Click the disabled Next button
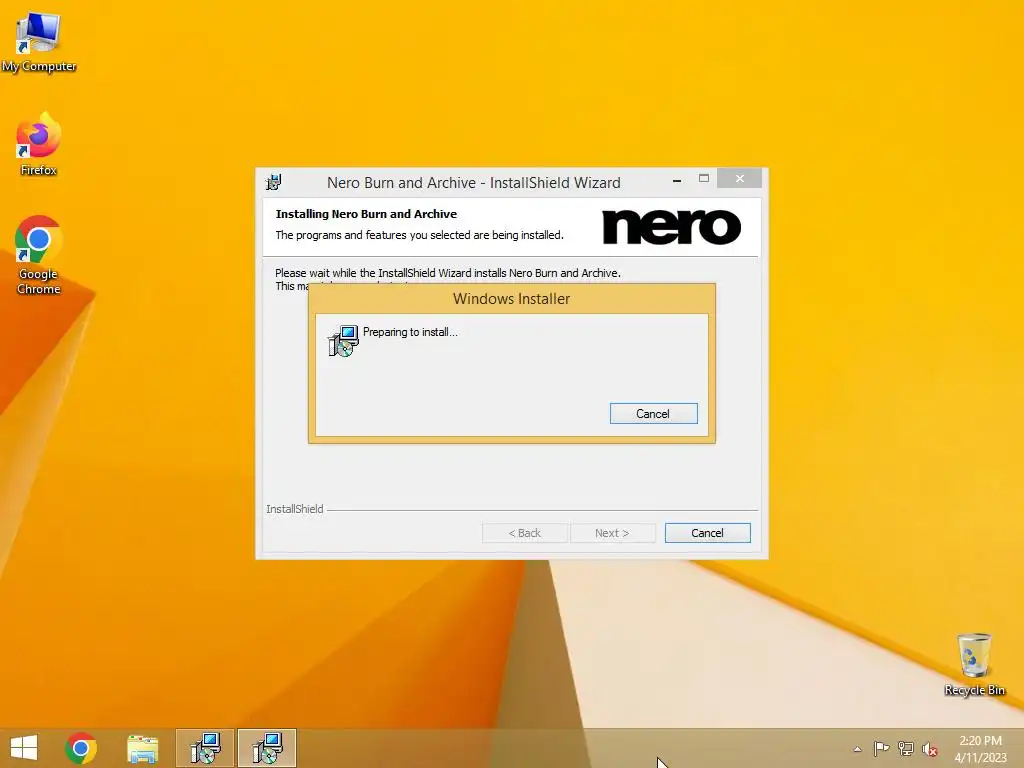 coord(612,533)
